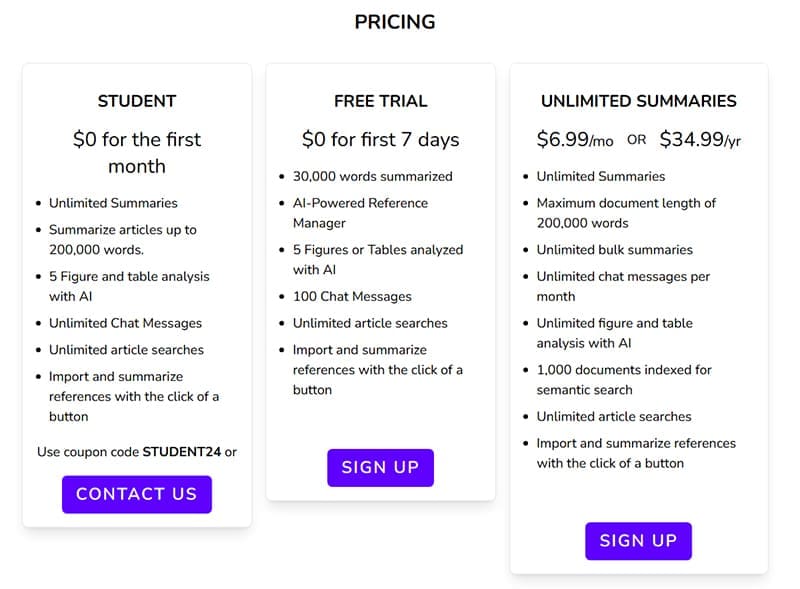Choose the $6.99/mo monthly price
Viewport: 800px width, 589px height.
pyautogui.click(x=575, y=140)
